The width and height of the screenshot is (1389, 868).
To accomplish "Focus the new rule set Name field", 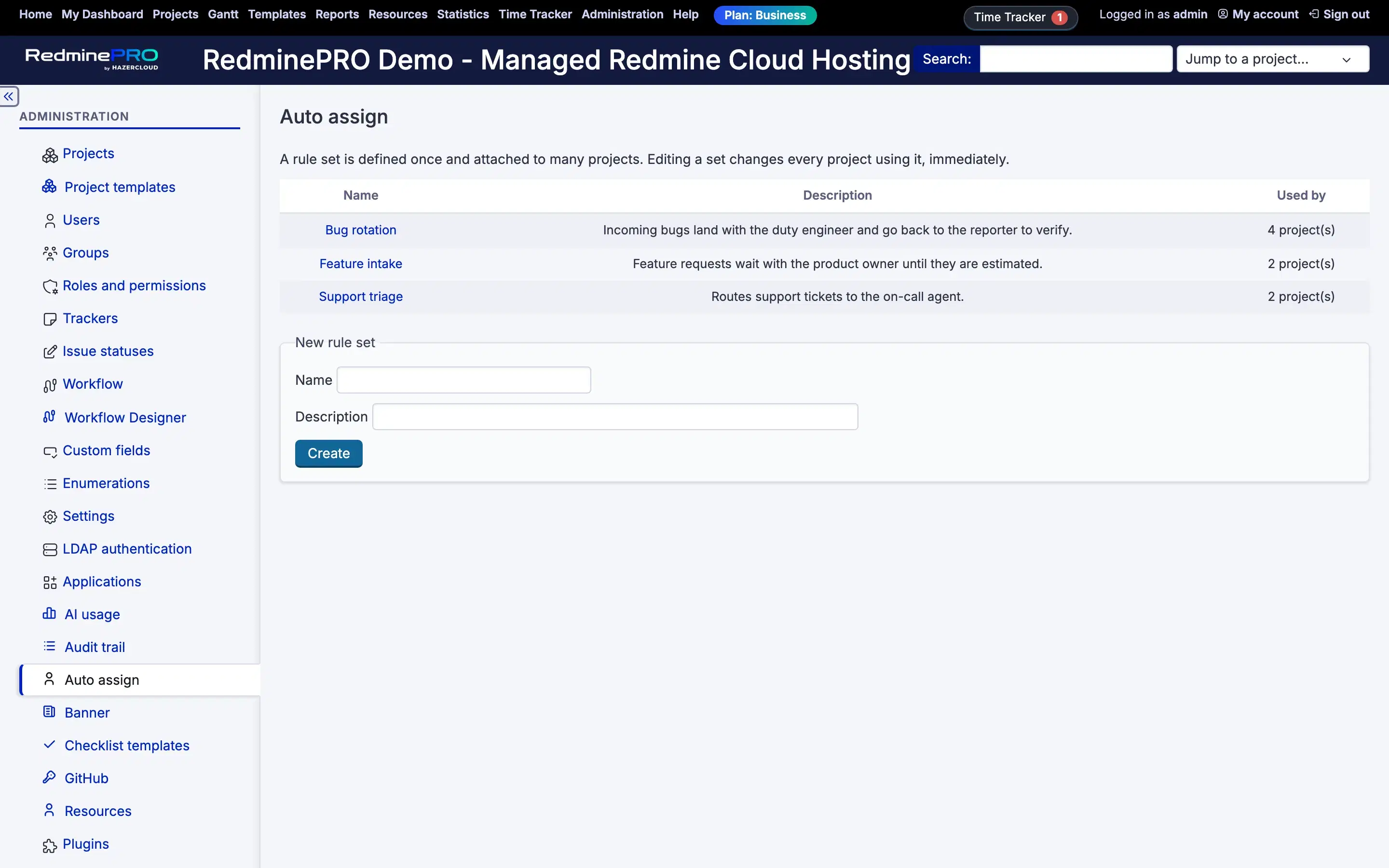I will pos(463,380).
